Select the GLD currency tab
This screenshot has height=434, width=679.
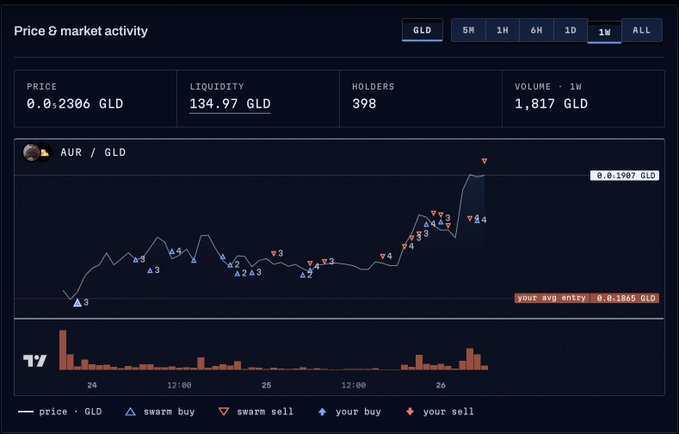point(422,30)
